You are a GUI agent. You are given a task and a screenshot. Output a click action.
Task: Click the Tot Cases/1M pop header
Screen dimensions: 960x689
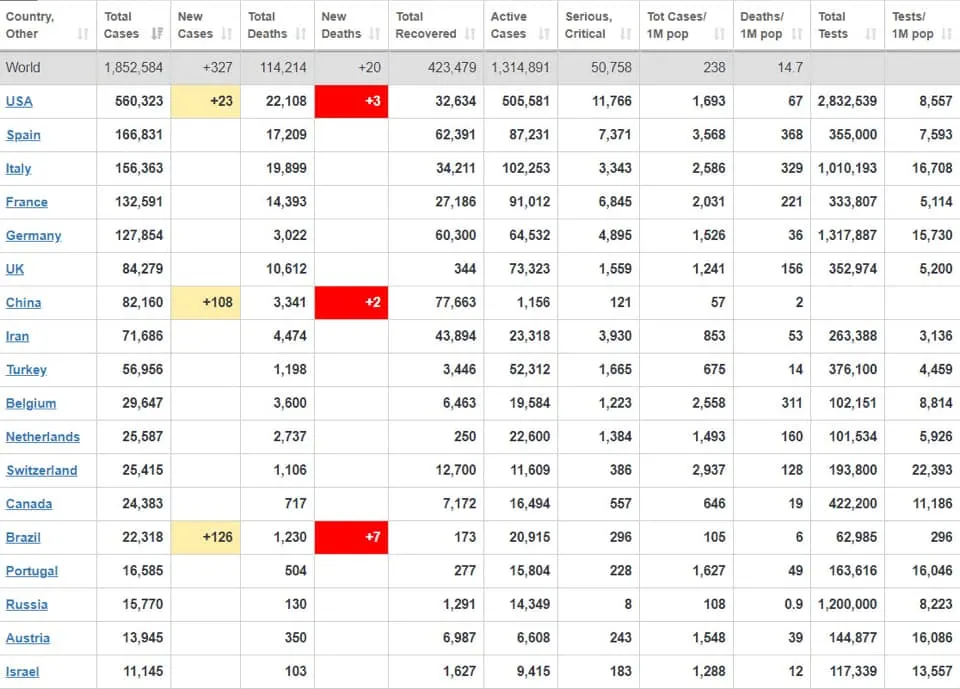coord(677,25)
